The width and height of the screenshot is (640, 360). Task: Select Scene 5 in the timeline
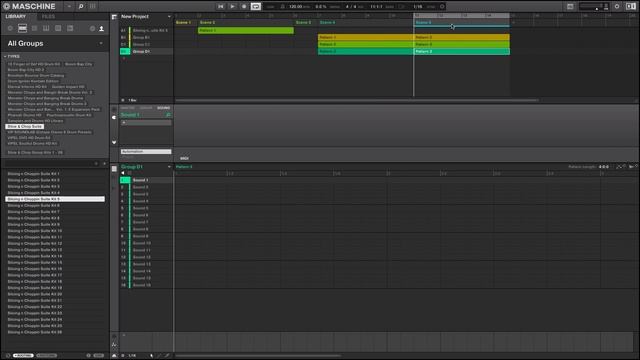(x=423, y=22)
